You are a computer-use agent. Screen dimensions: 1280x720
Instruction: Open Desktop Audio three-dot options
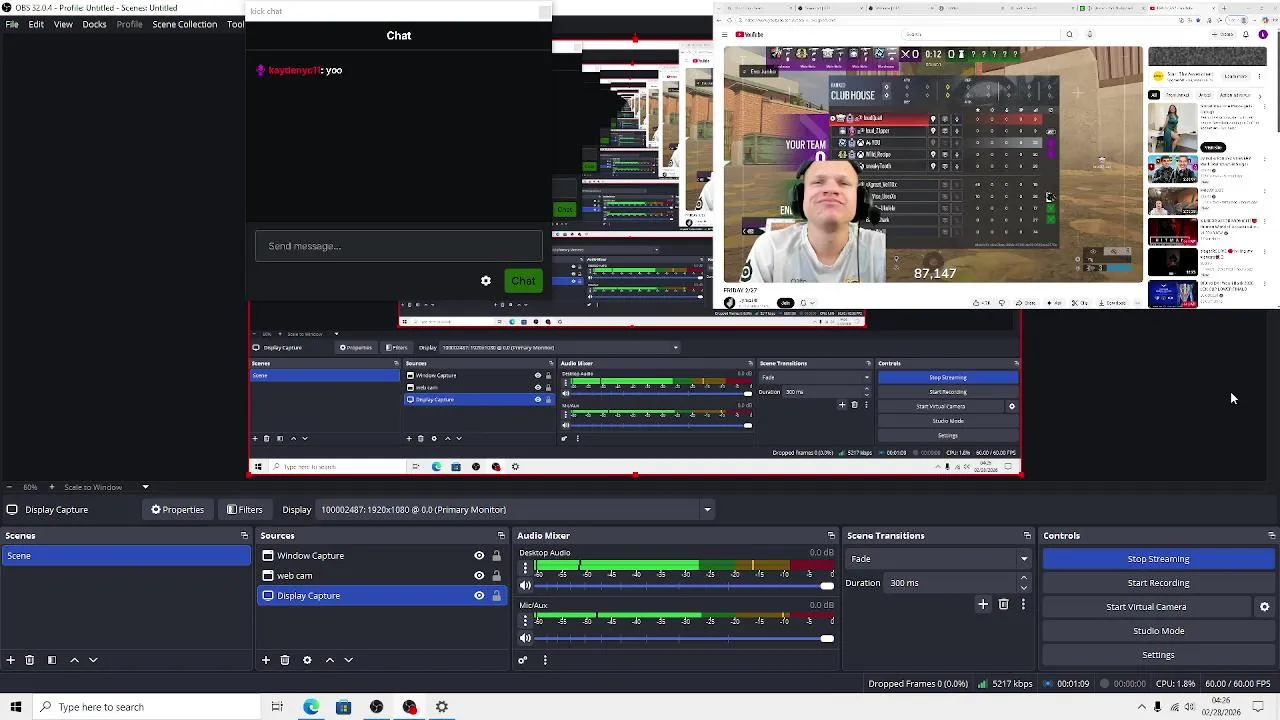click(x=525, y=568)
